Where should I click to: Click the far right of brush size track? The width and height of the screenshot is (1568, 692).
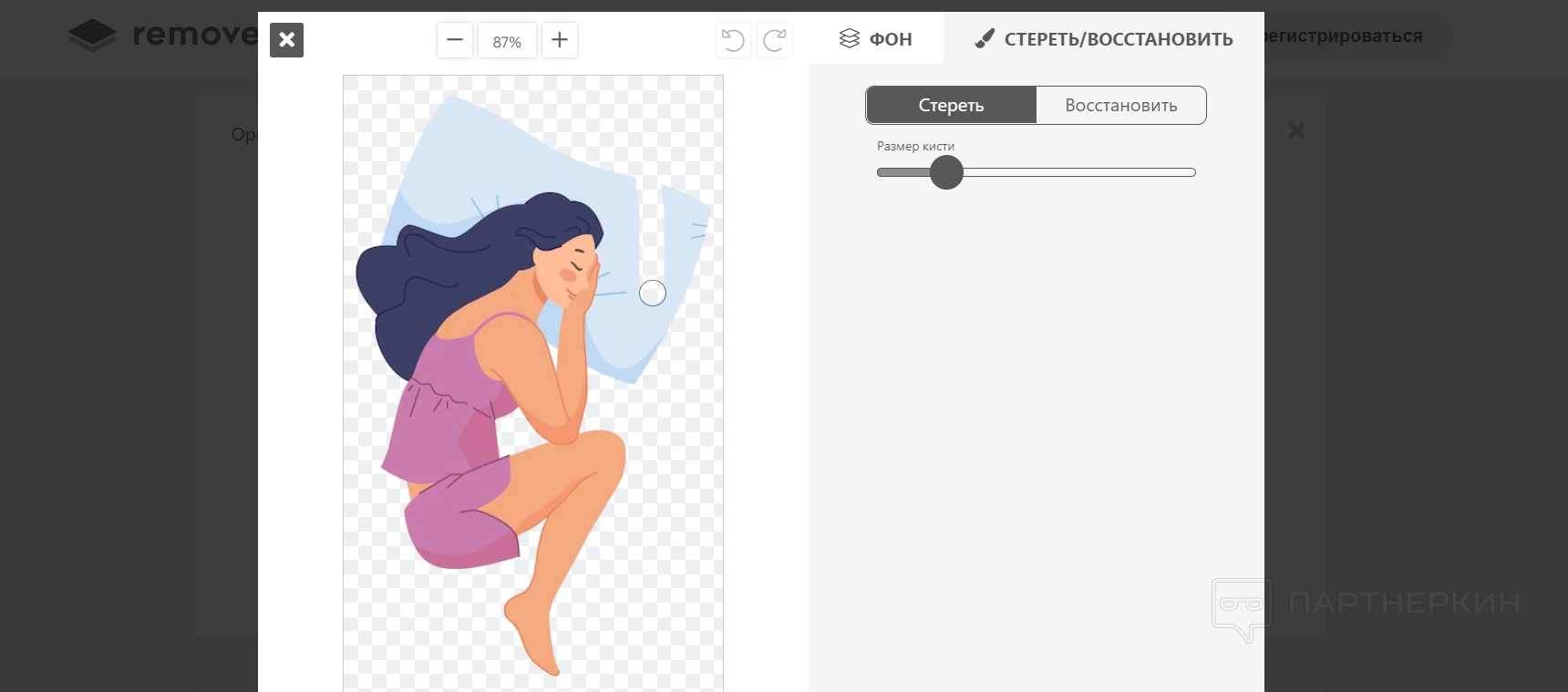[1188, 172]
